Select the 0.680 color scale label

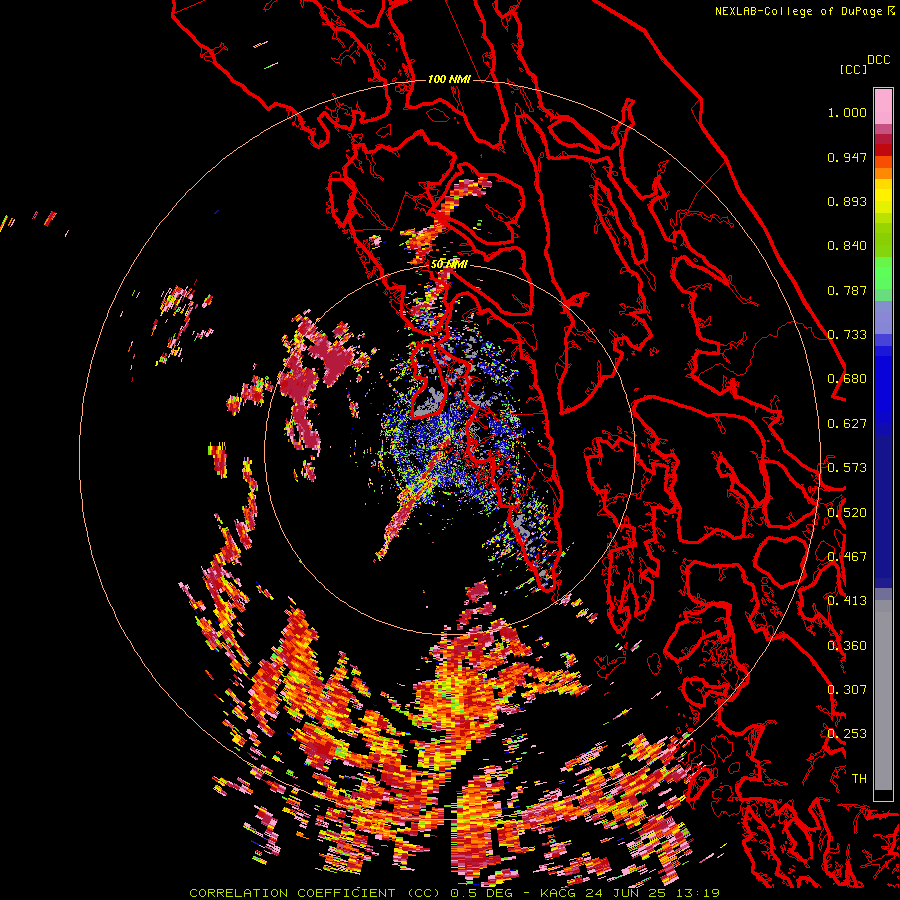847,379
